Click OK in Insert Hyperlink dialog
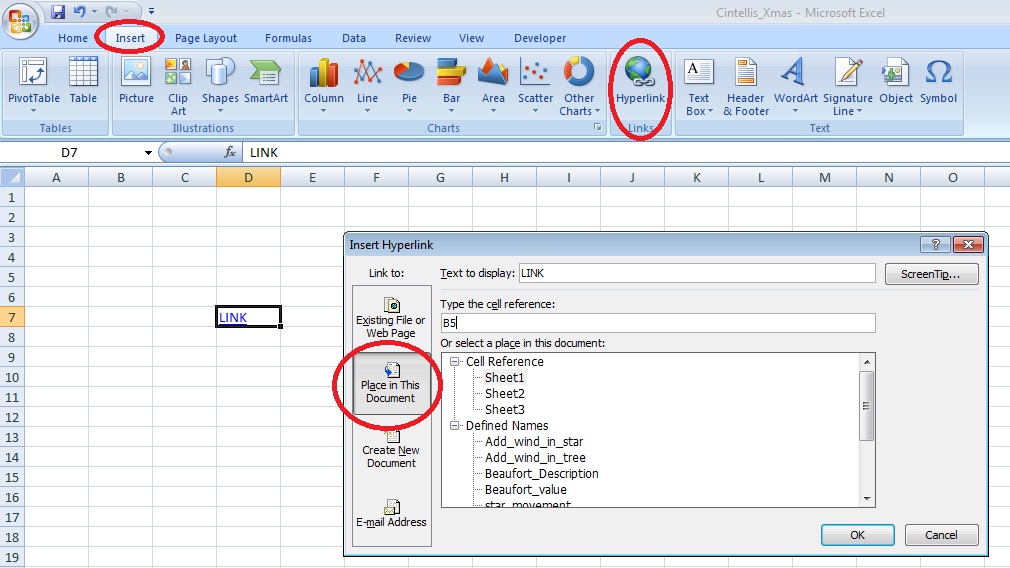Image resolution: width=1010 pixels, height=568 pixels. point(857,535)
